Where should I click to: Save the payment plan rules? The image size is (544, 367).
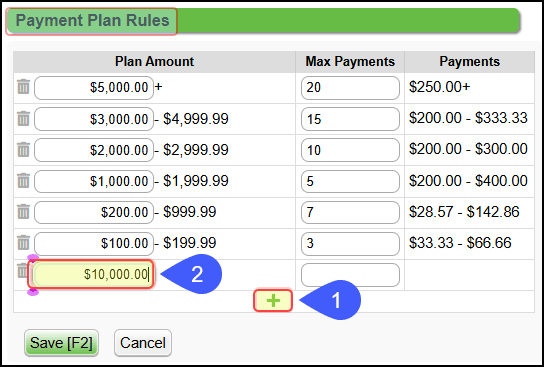[x=61, y=343]
